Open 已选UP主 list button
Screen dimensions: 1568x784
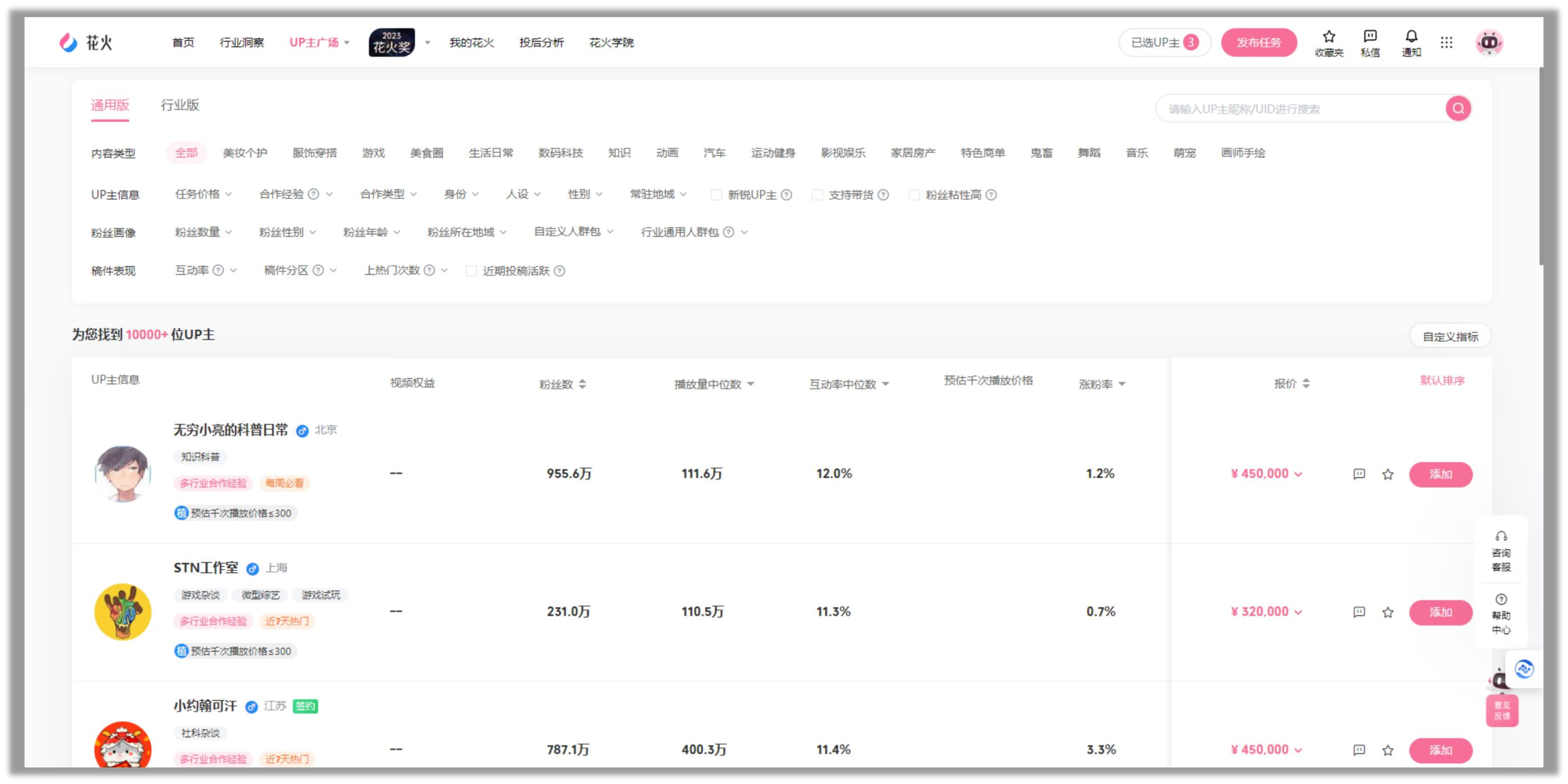click(x=1164, y=42)
